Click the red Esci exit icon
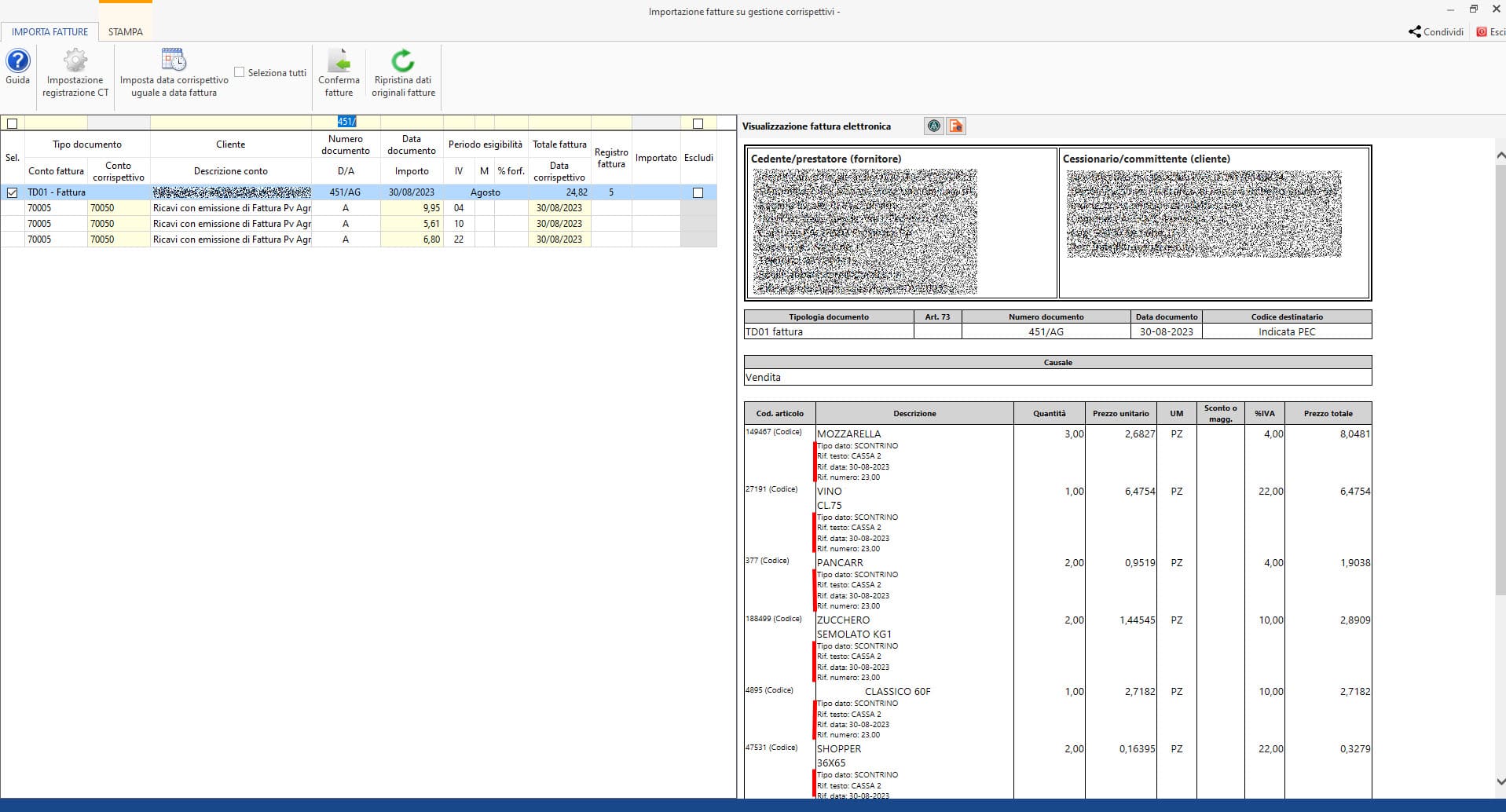 coord(1482,32)
